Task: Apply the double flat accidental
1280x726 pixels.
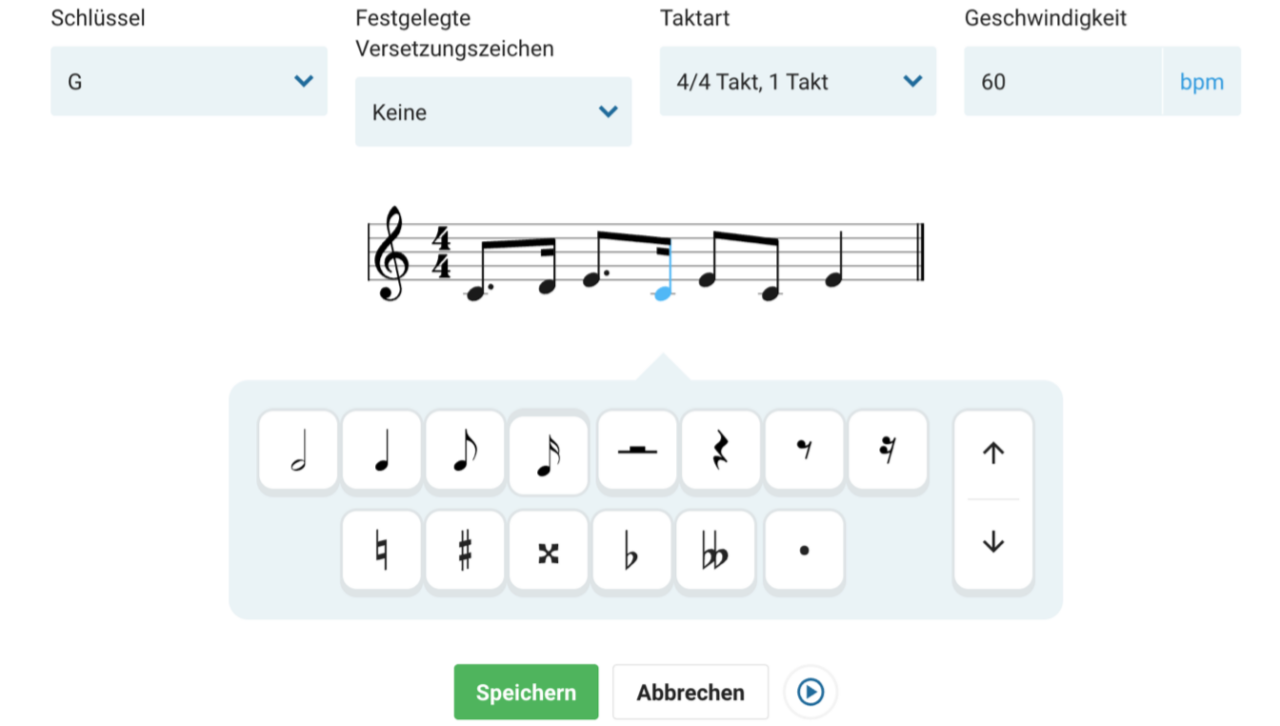Action: tap(715, 551)
